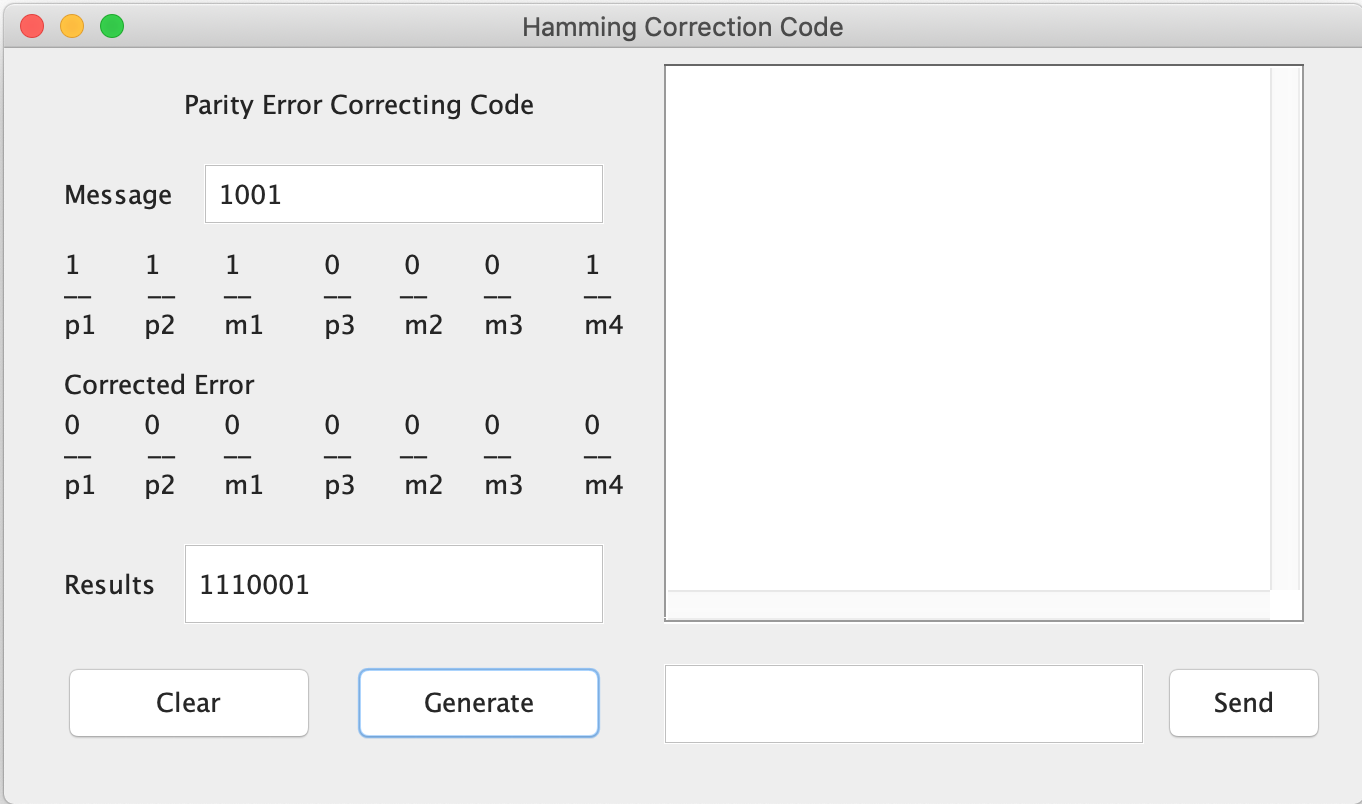The image size is (1362, 804).
Task: Click the empty text field beside Send
Action: (x=903, y=703)
